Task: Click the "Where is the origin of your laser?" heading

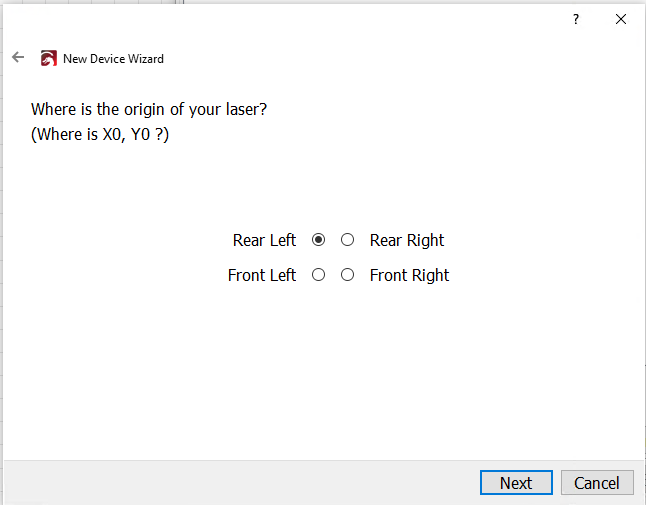Action: (149, 110)
